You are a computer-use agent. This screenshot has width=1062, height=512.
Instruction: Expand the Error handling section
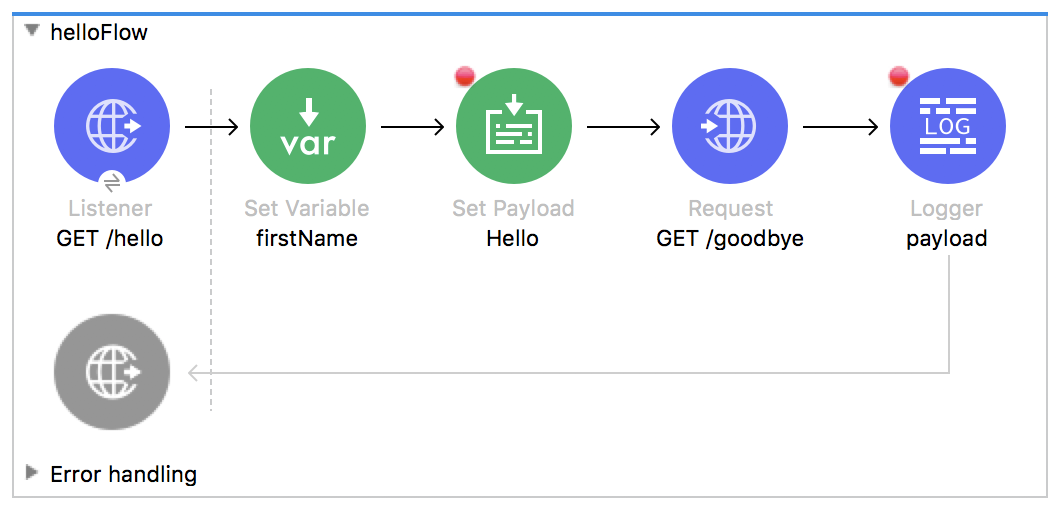(31, 473)
